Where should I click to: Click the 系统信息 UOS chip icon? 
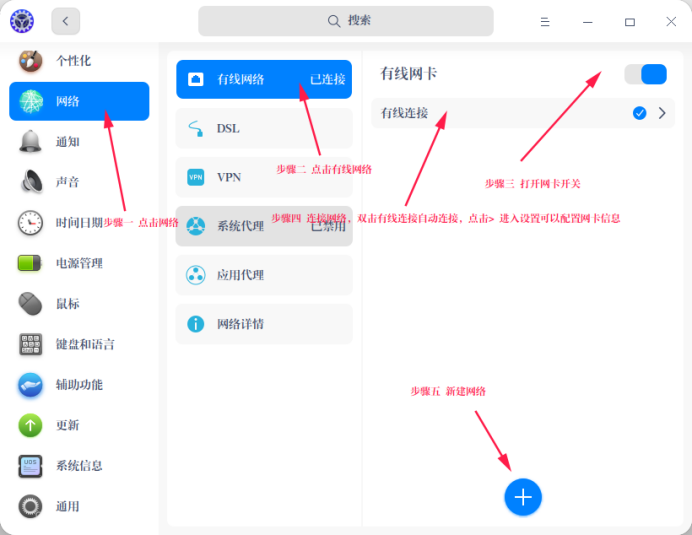[30, 466]
